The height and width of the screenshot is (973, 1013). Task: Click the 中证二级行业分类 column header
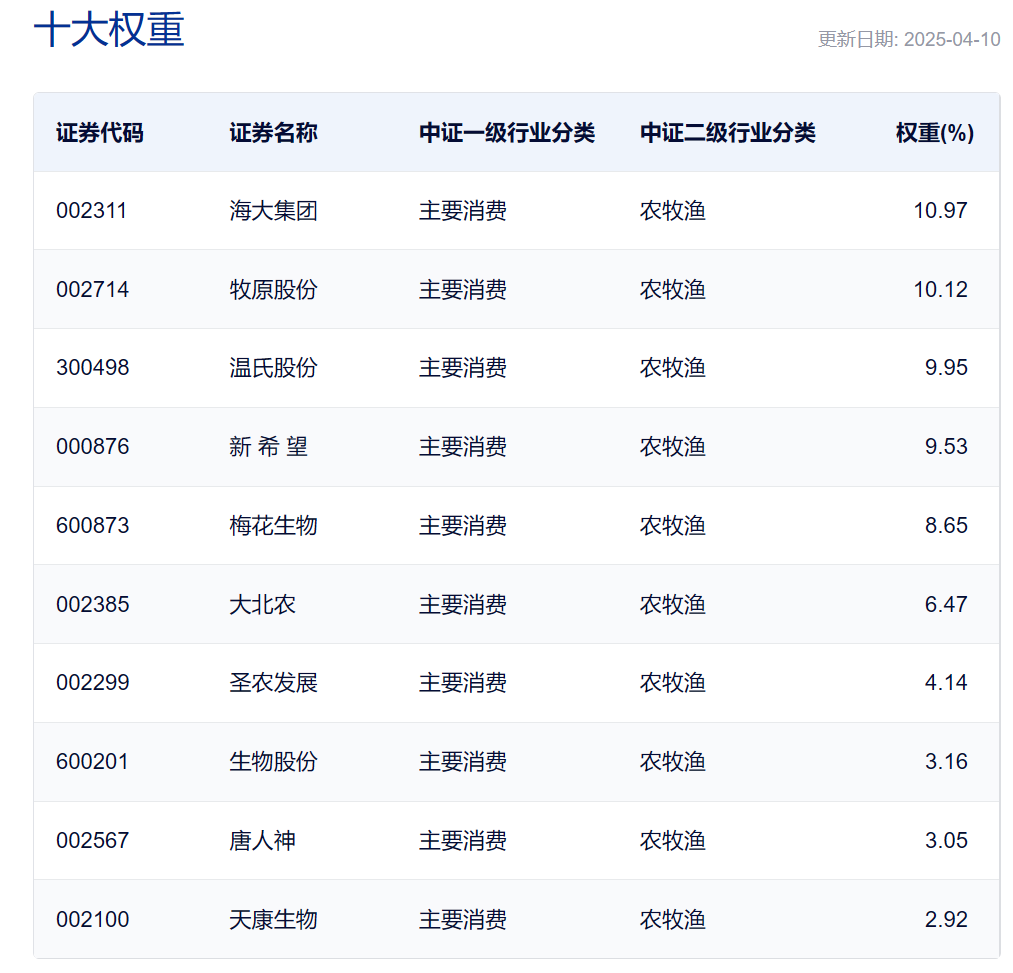[x=728, y=132]
